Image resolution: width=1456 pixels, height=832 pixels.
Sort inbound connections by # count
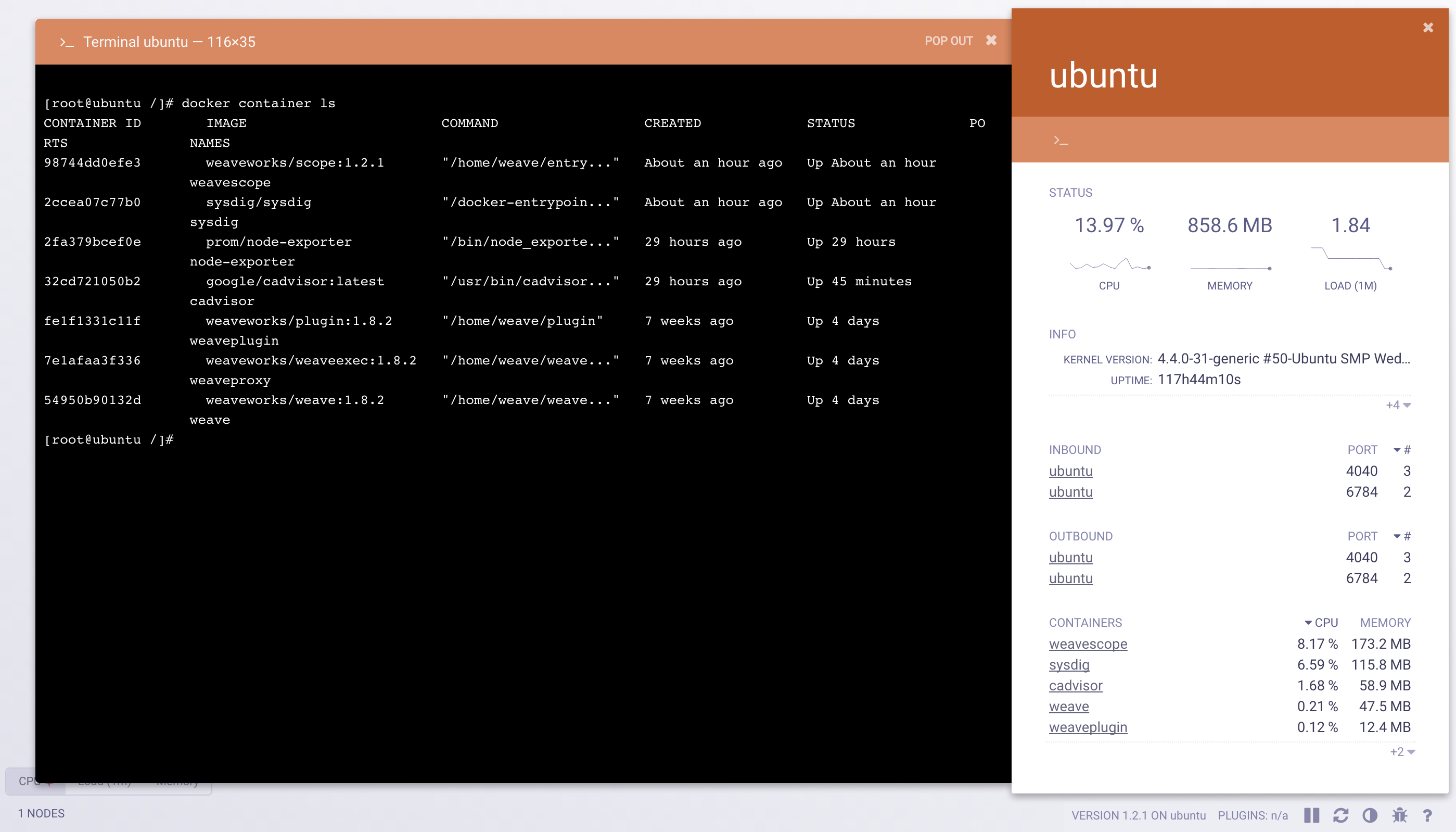click(1407, 450)
